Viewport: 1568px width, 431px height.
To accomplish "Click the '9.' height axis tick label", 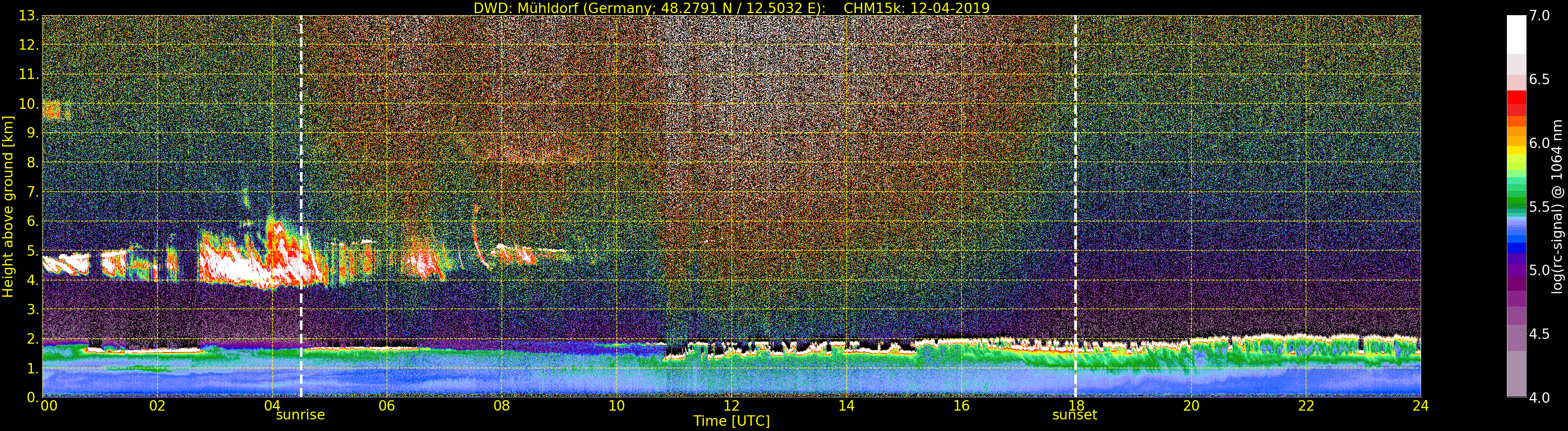I will click(x=32, y=133).
